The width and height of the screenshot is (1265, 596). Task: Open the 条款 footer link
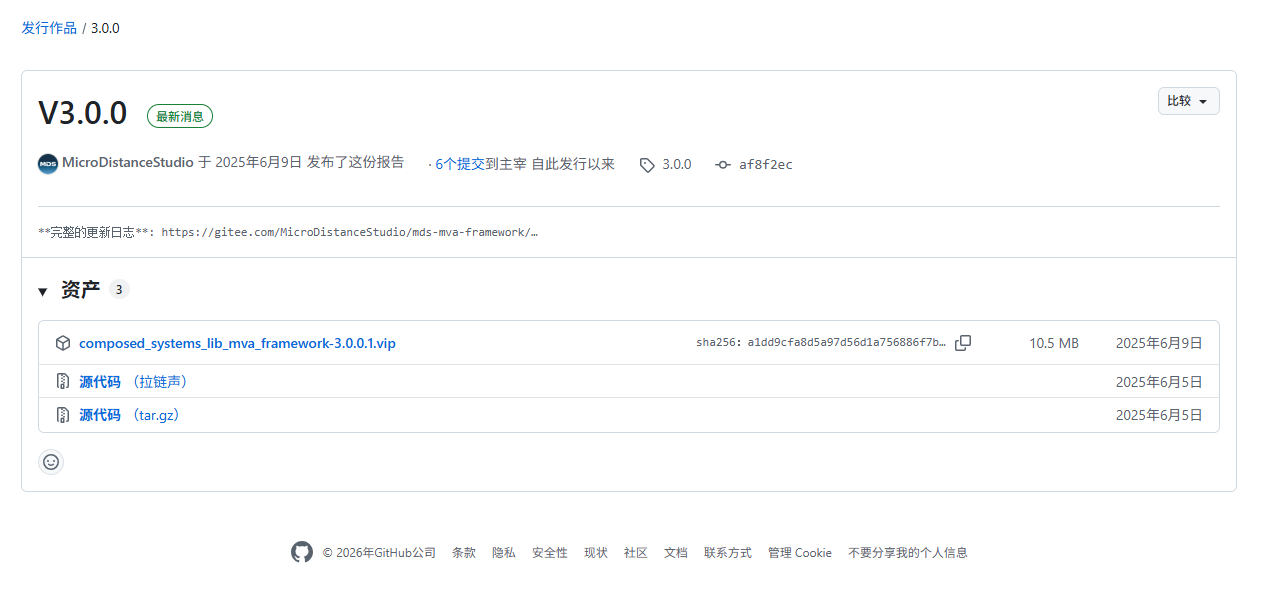(x=464, y=553)
